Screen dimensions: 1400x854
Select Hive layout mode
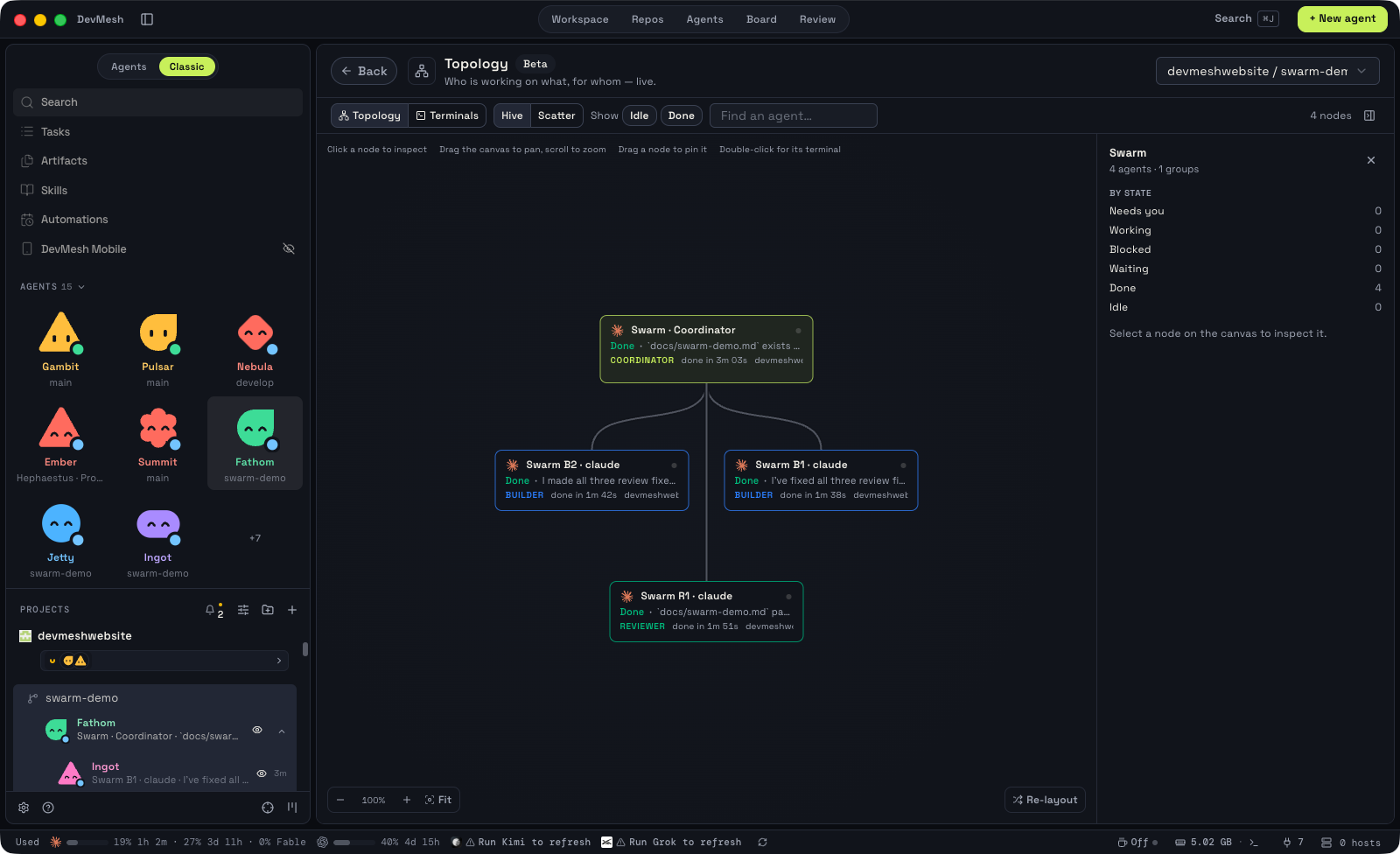point(512,115)
